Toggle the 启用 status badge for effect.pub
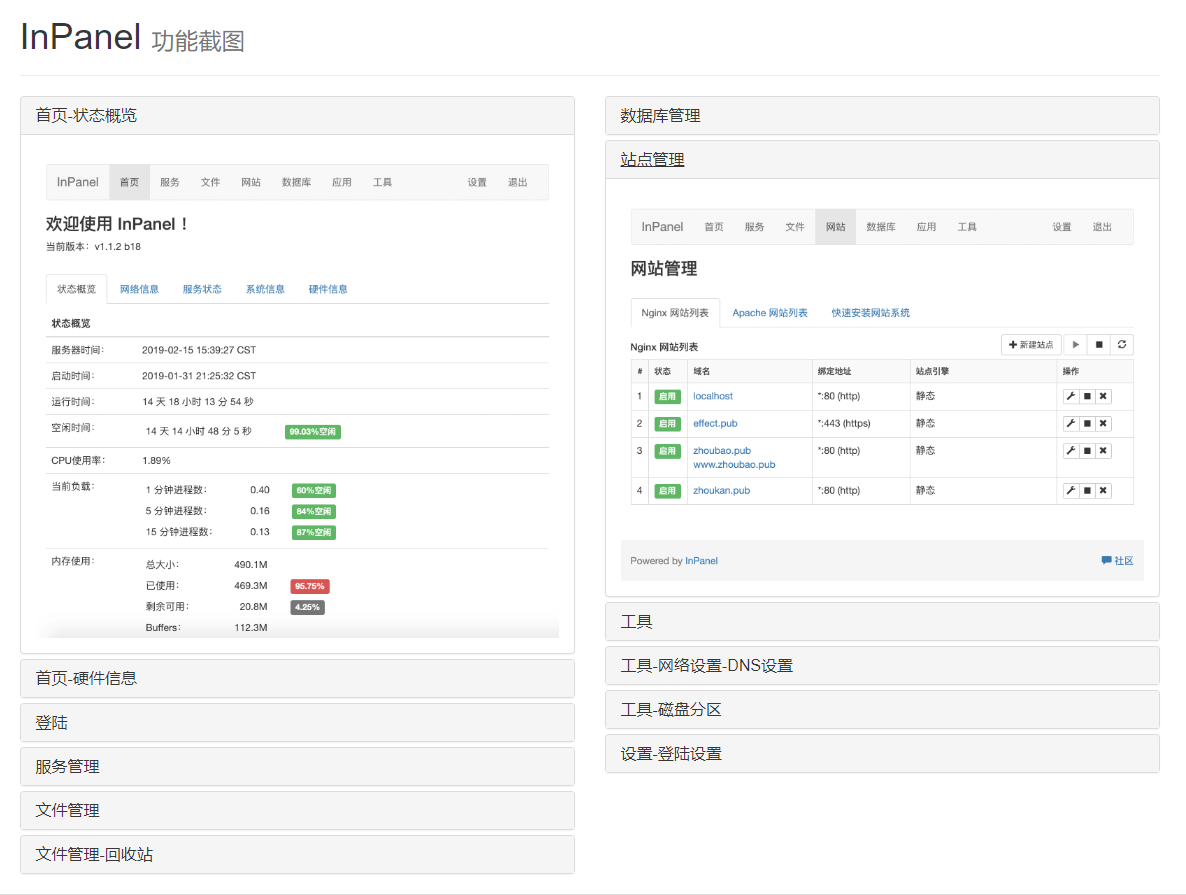 [667, 423]
